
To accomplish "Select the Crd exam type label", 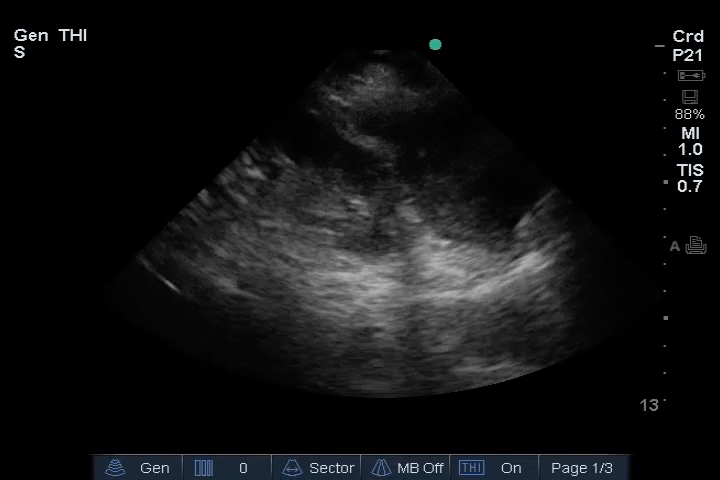I will [x=688, y=37].
